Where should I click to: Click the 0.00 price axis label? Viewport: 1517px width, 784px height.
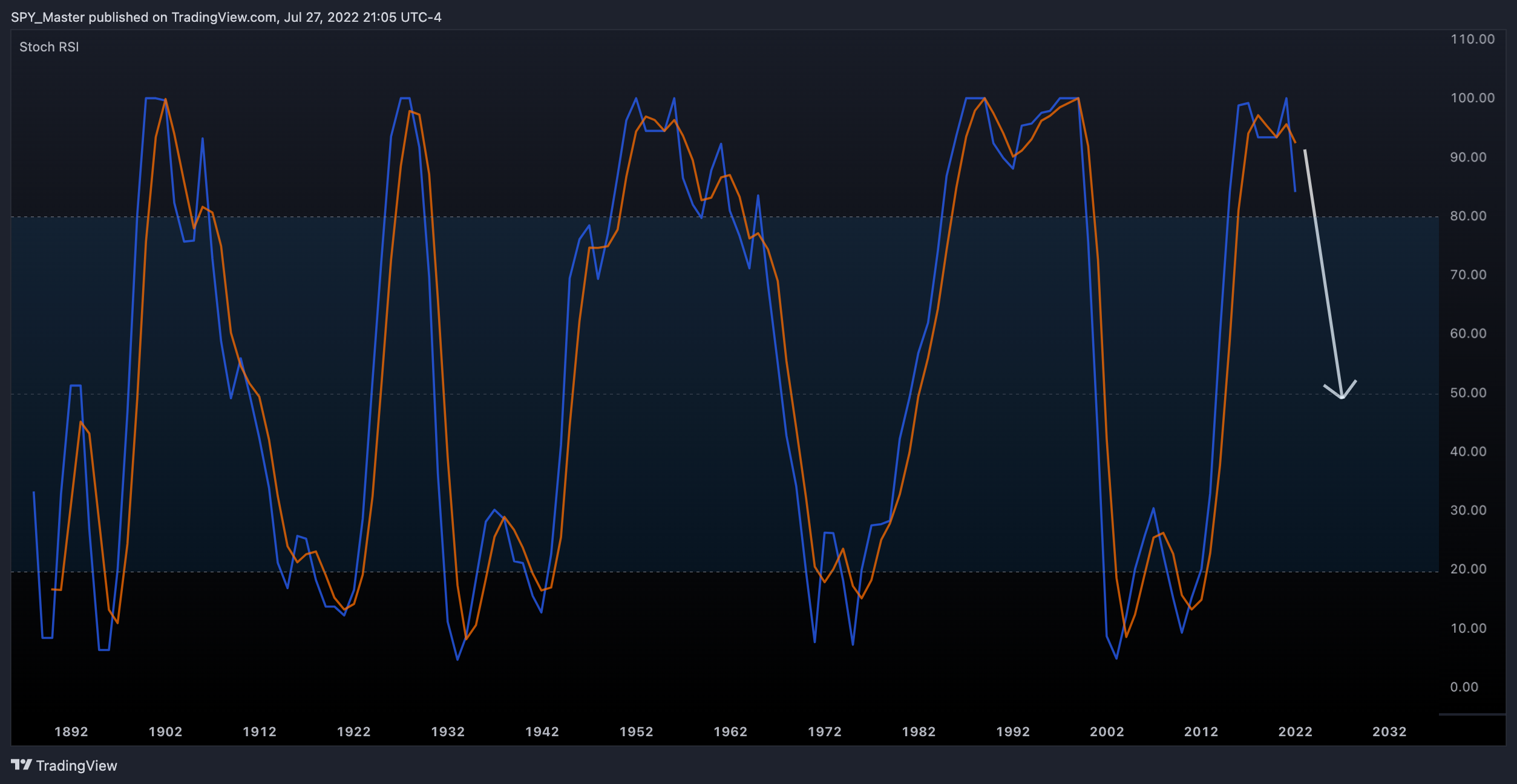pyautogui.click(x=1464, y=687)
